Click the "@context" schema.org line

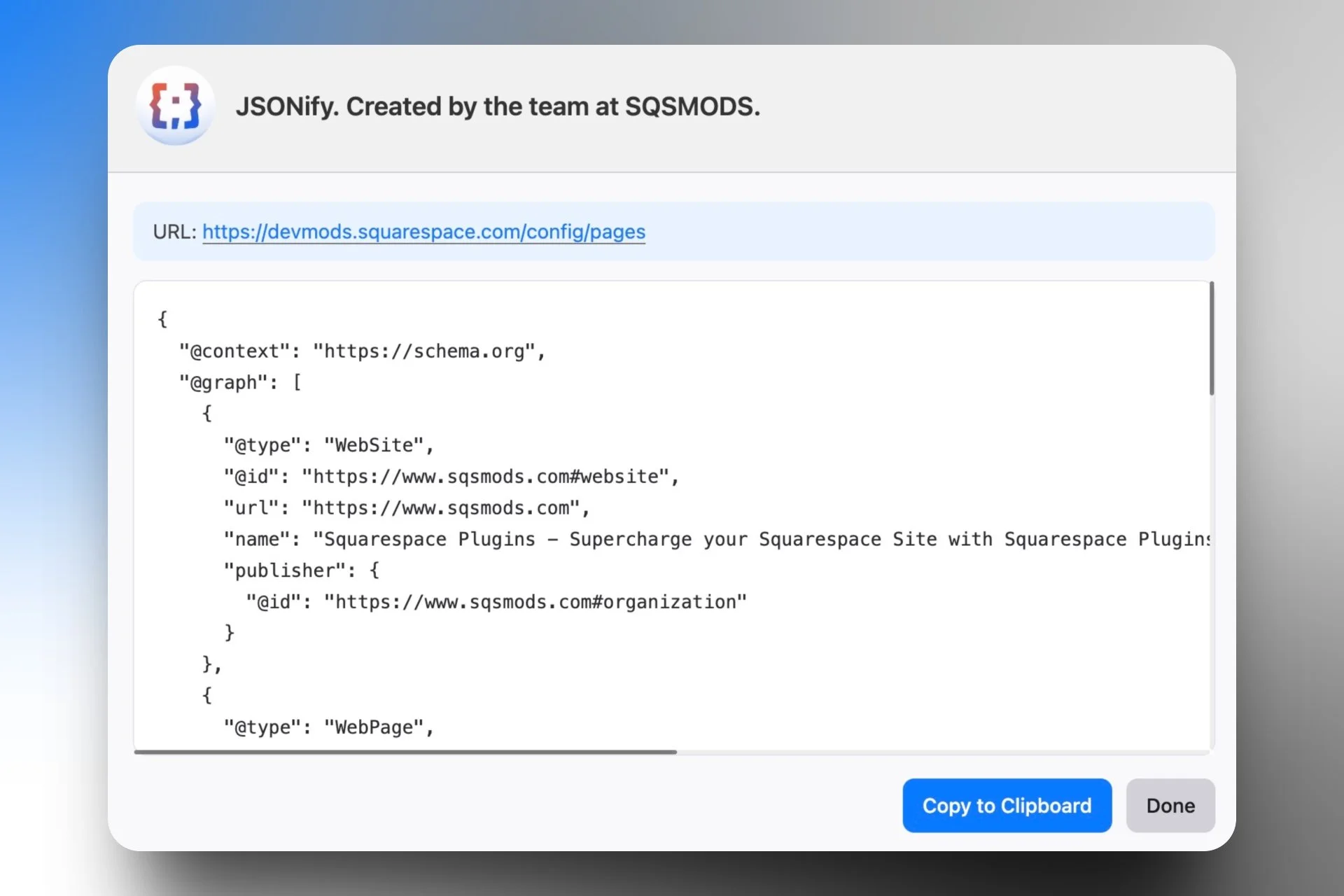[362, 351]
